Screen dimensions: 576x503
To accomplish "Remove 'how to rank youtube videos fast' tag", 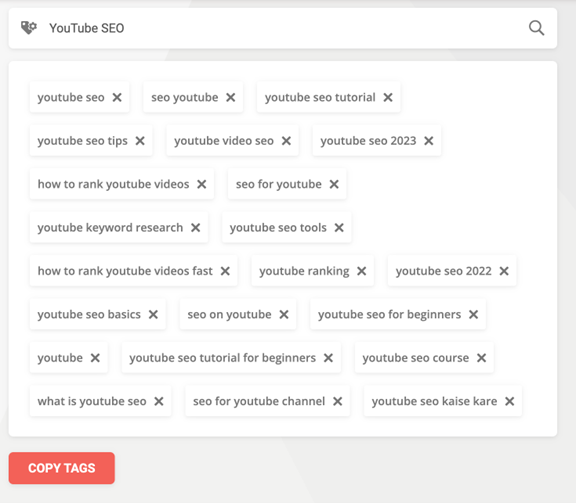I will point(225,271).
